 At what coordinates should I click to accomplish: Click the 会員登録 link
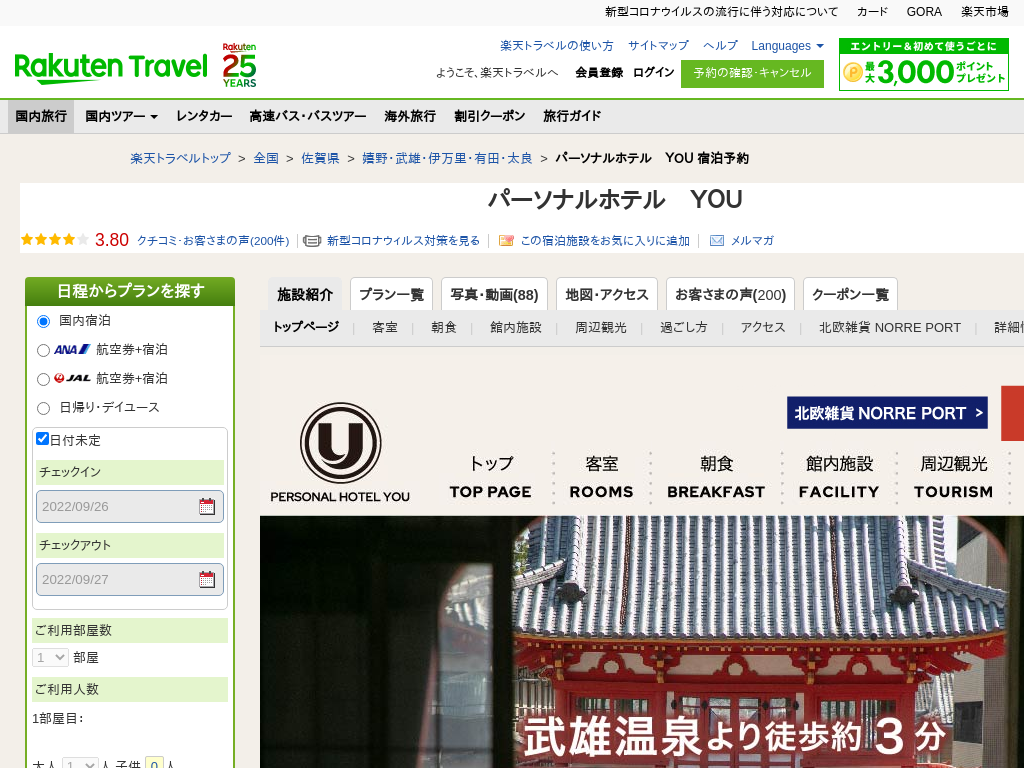[599, 72]
